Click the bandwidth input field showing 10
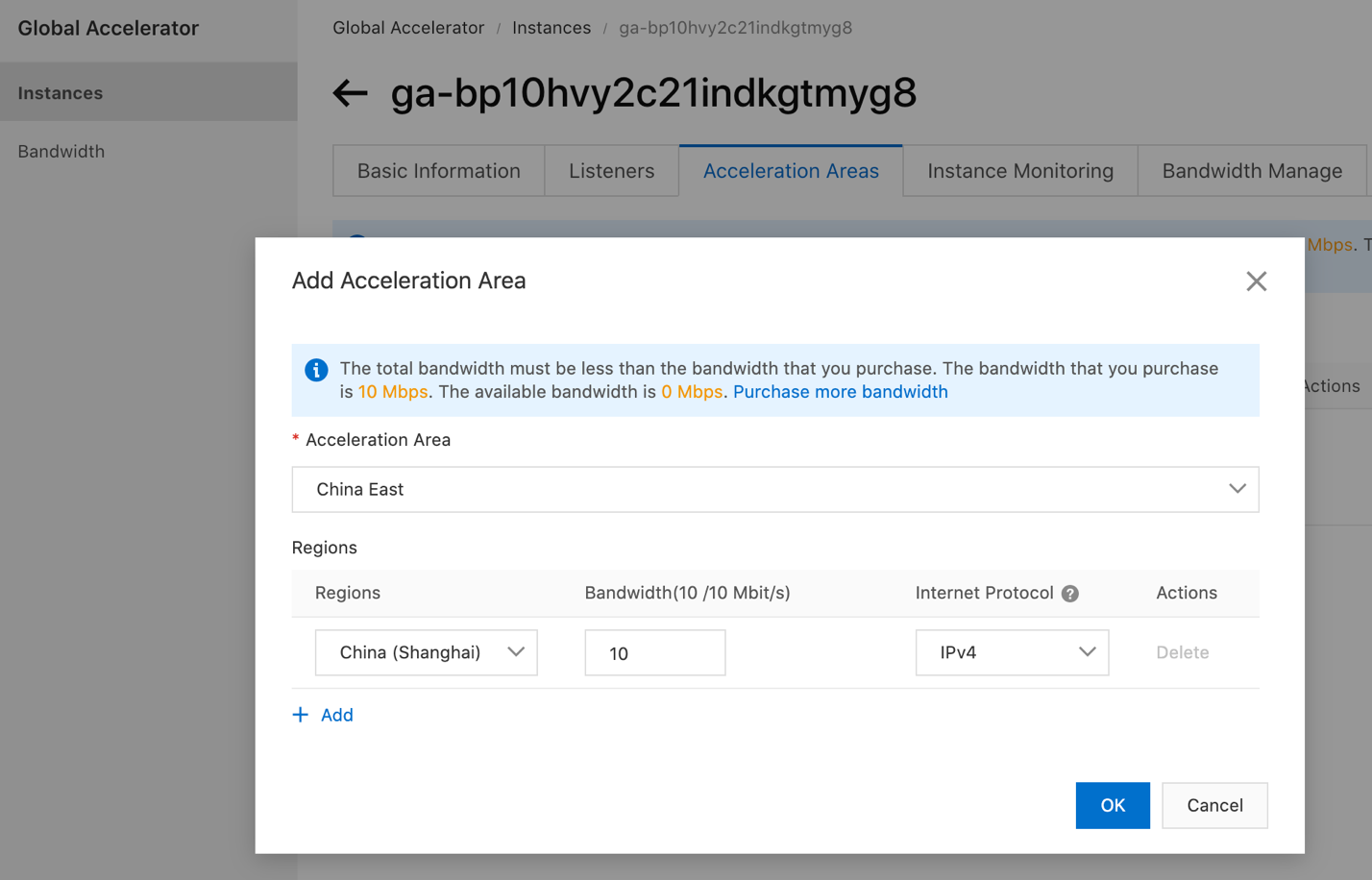The height and width of the screenshot is (880, 1372). [x=654, y=653]
